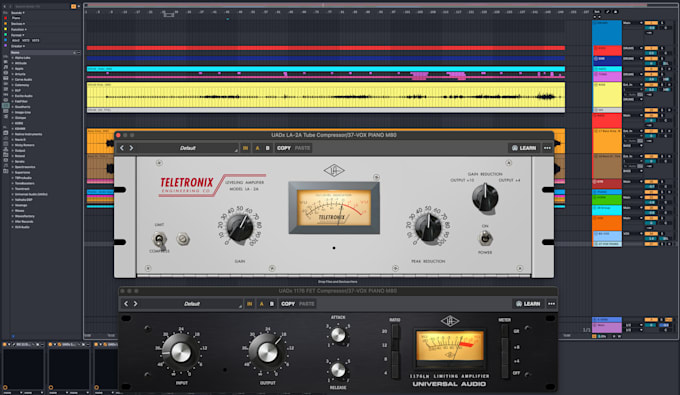The image size is (680, 395).
Task: Open the three-dots menu in LA-2A window
Action: (x=547, y=148)
